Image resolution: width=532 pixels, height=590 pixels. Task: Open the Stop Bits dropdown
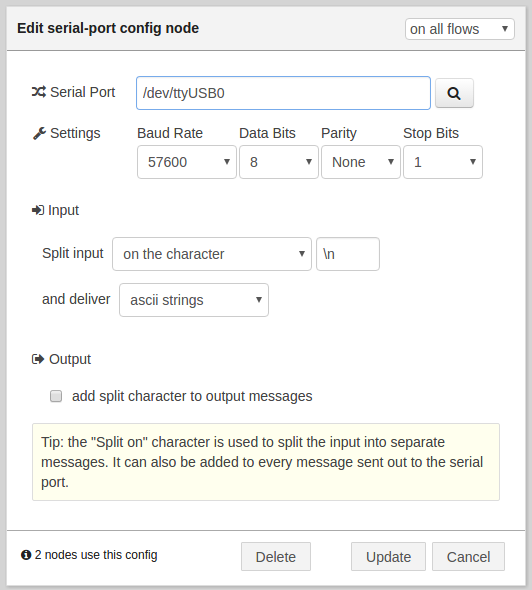443,162
